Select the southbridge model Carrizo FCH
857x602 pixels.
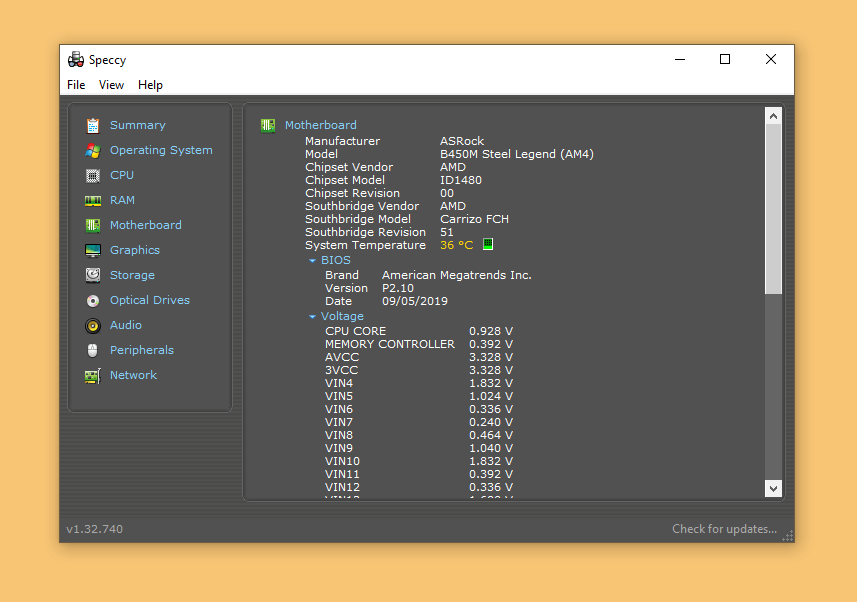[474, 219]
